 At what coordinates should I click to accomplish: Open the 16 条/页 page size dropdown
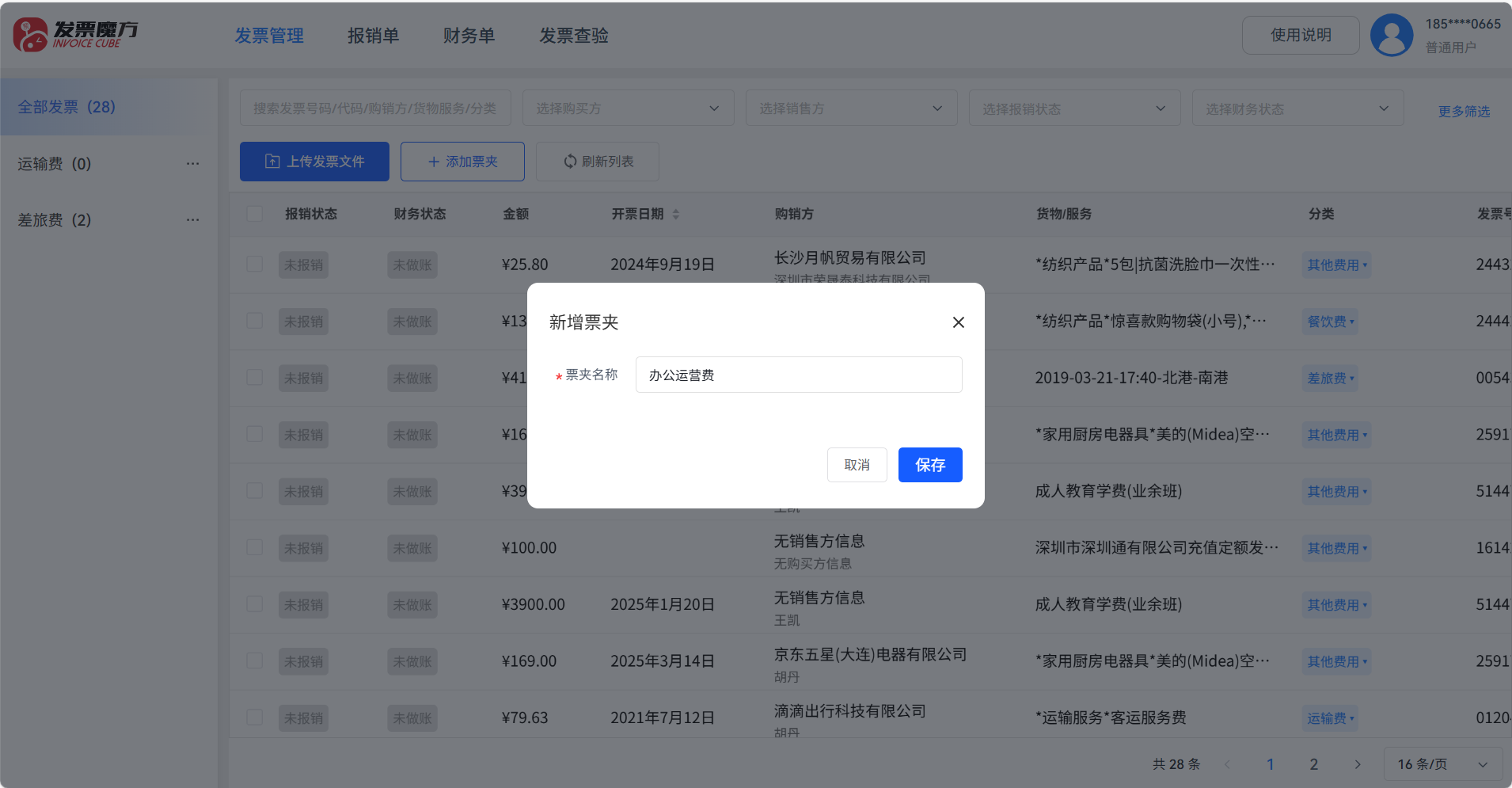tap(1442, 764)
